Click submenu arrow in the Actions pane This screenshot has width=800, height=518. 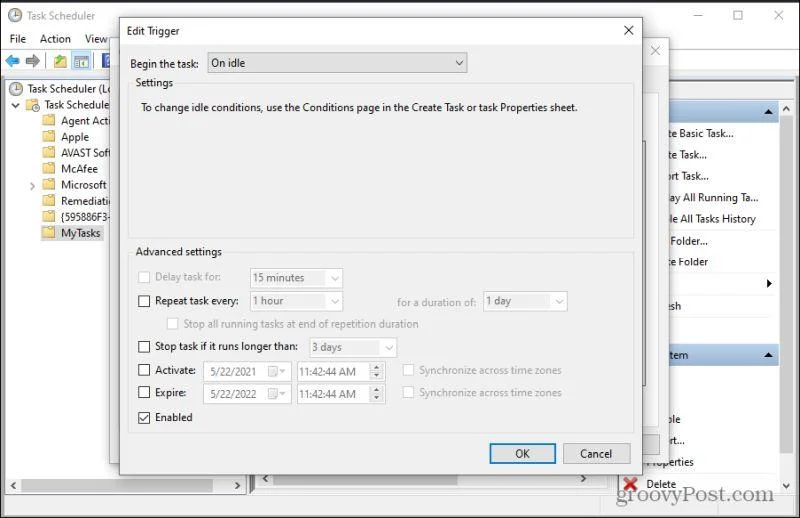click(769, 283)
